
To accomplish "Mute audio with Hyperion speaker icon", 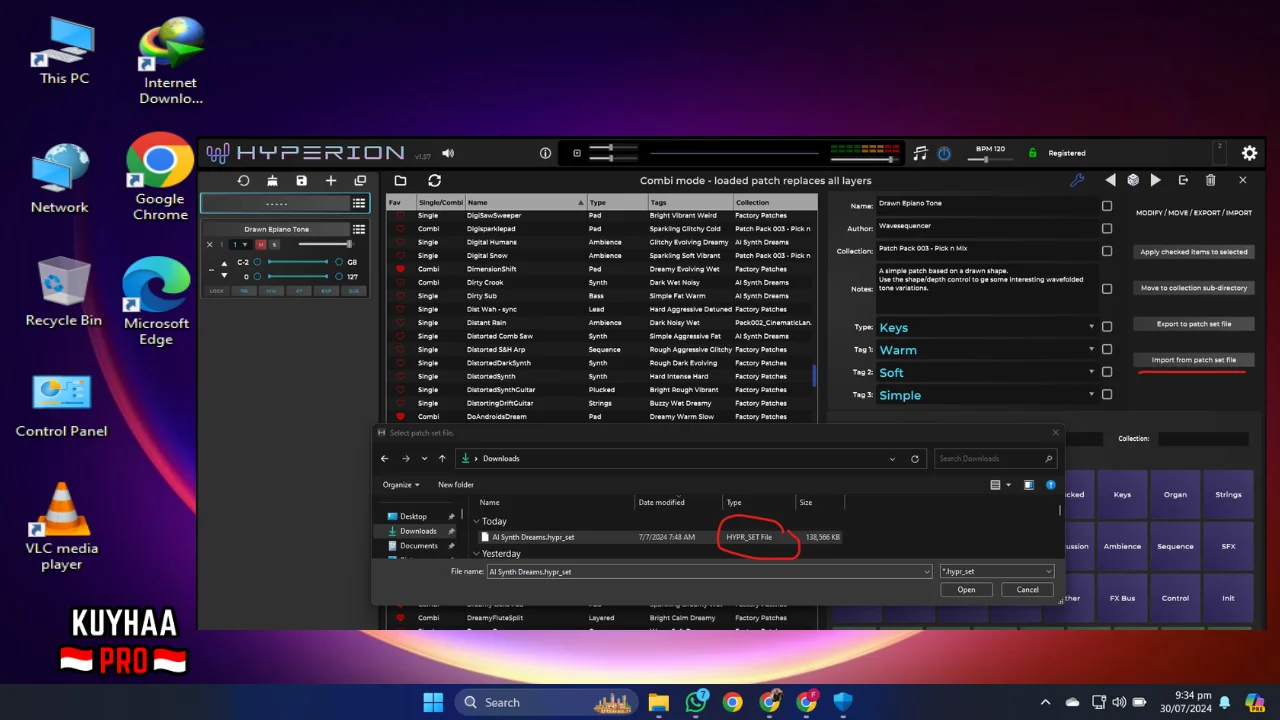I will pyautogui.click(x=448, y=153).
